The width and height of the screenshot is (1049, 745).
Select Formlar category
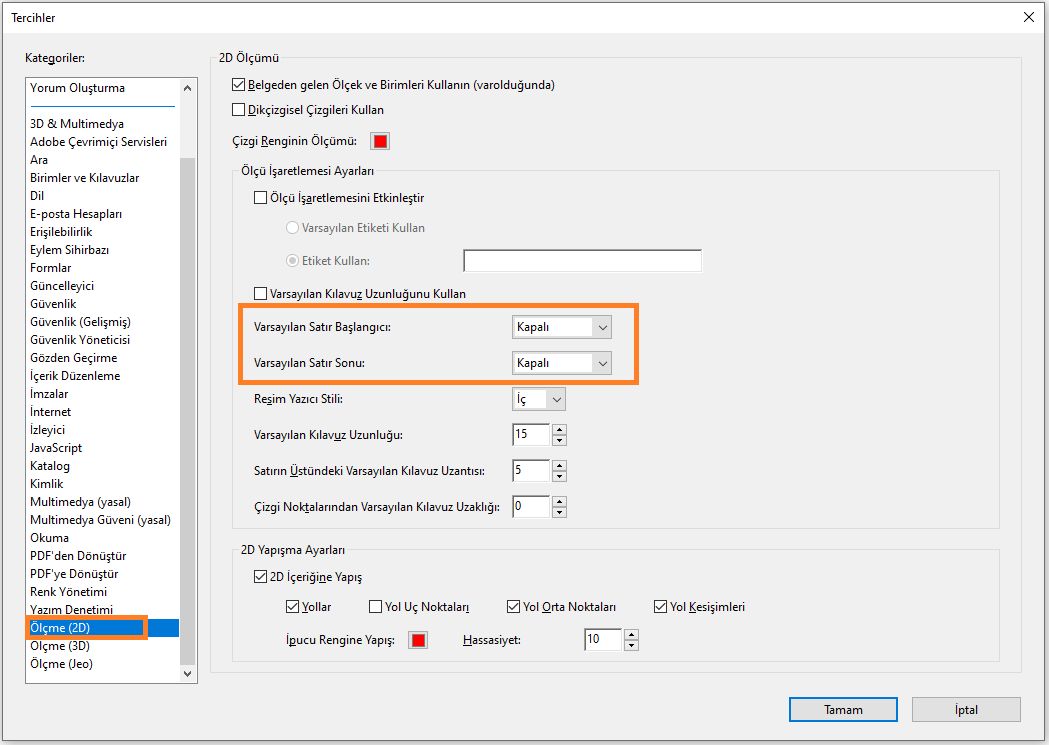50,268
